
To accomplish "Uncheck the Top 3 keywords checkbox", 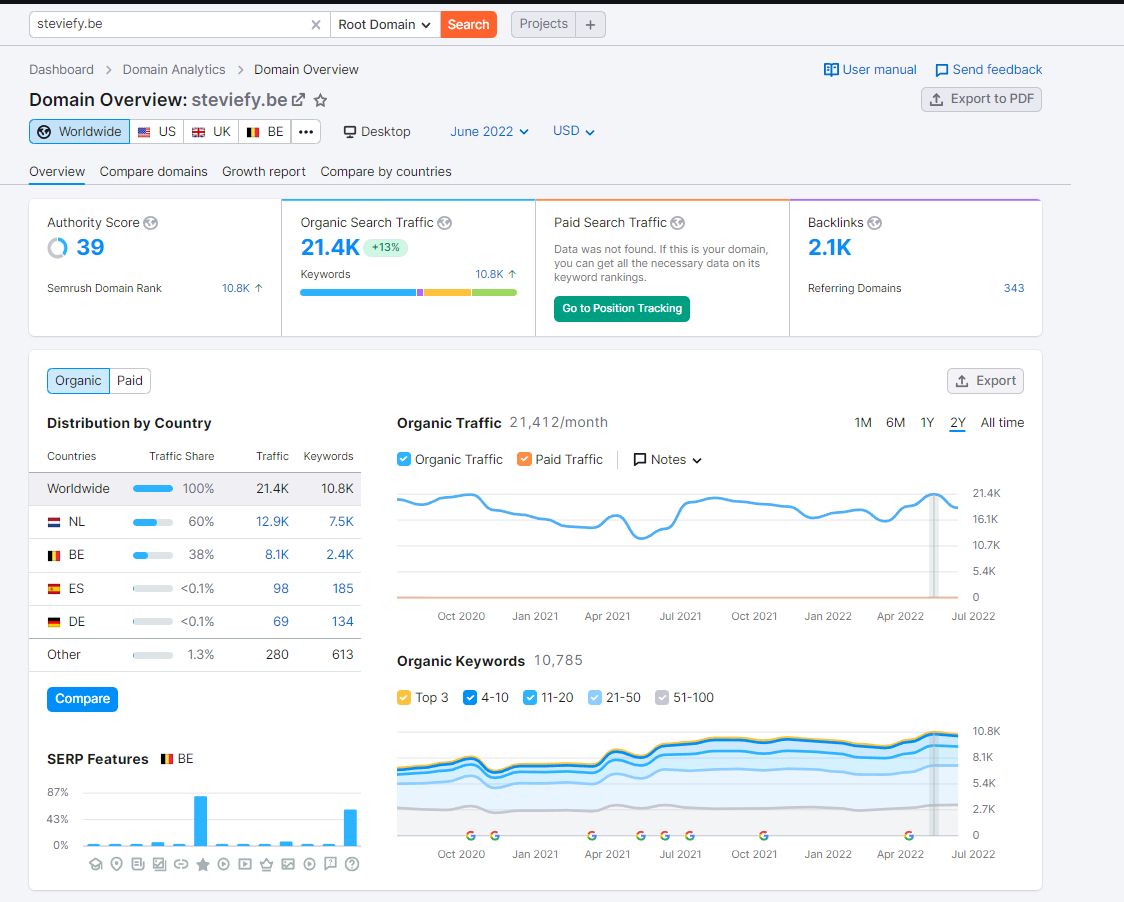I will 404,697.
